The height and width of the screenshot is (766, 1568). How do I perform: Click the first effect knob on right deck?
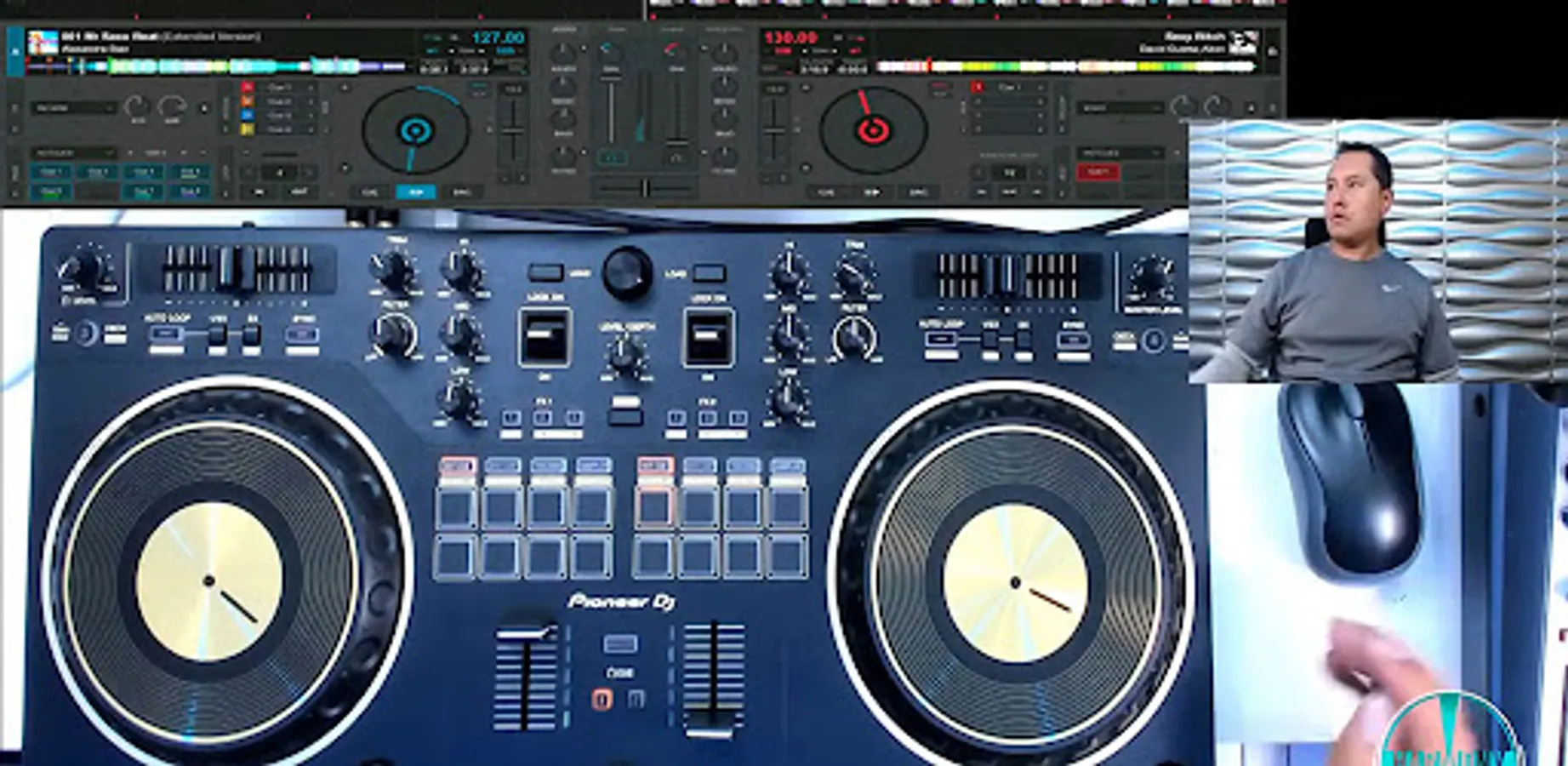pos(1183,106)
